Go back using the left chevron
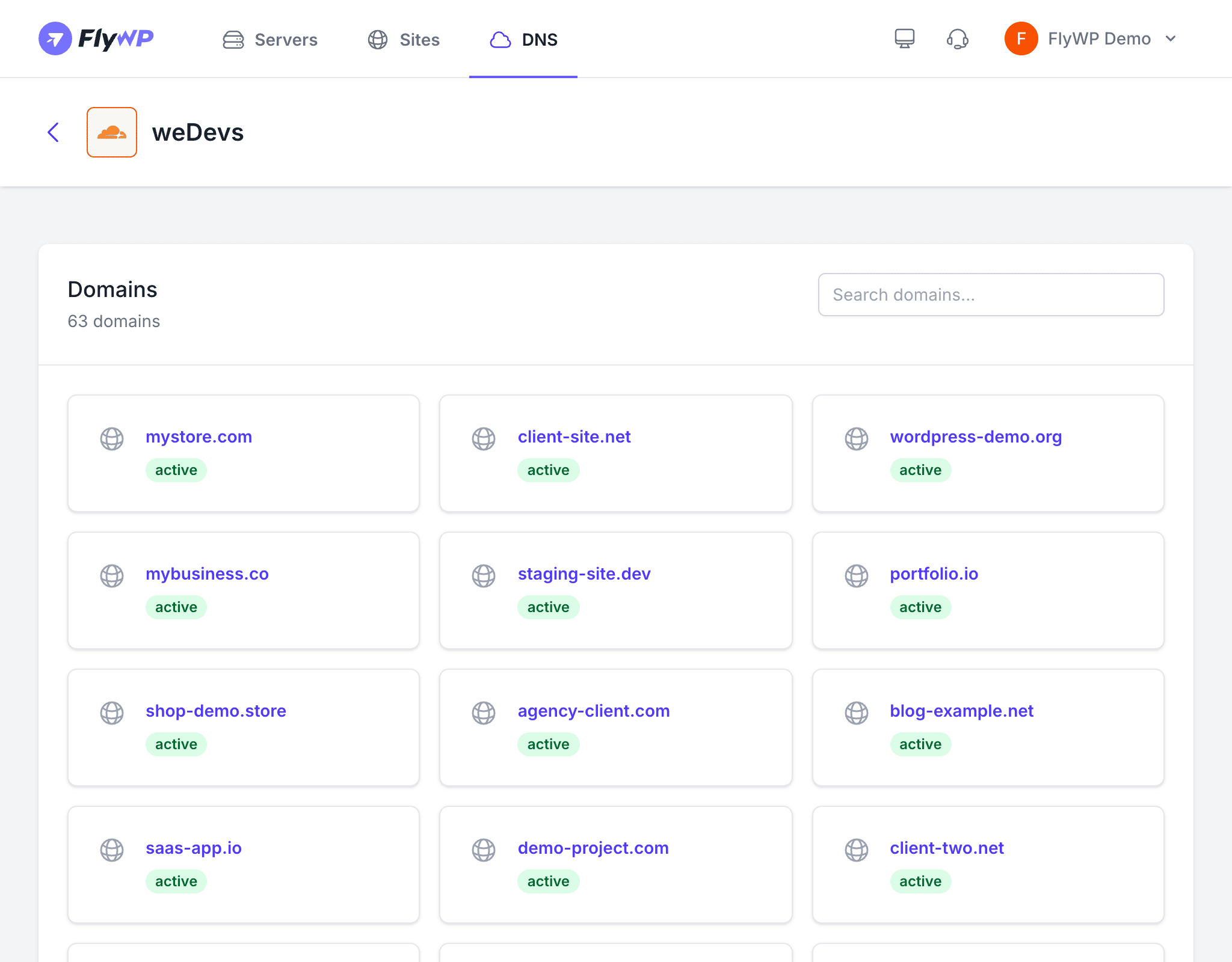This screenshot has height=962, width=1232. [53, 132]
